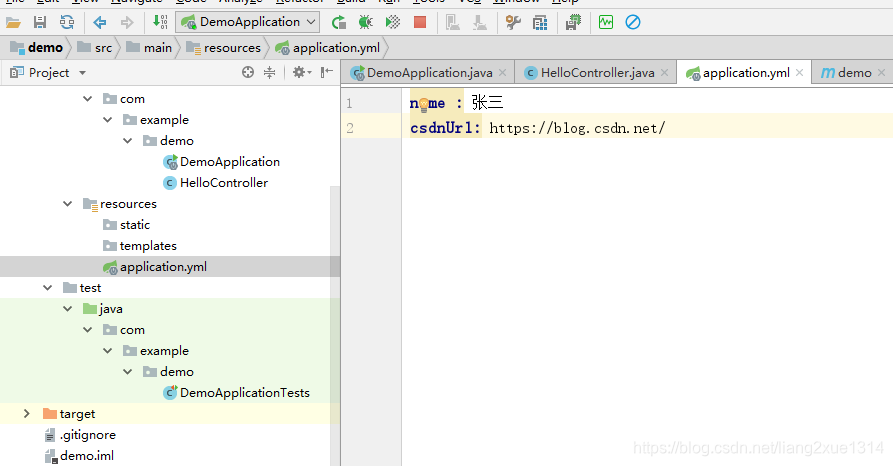Click the csdnUrl key in the editor
The image size is (893, 466).
tap(441, 128)
